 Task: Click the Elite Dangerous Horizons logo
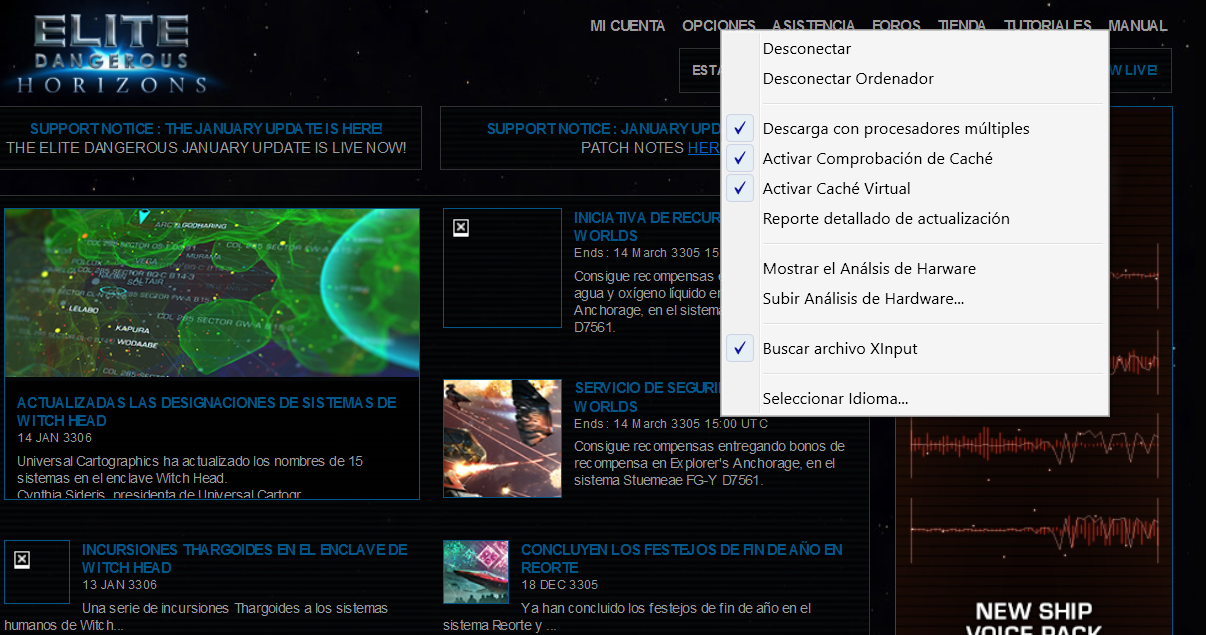[110, 54]
